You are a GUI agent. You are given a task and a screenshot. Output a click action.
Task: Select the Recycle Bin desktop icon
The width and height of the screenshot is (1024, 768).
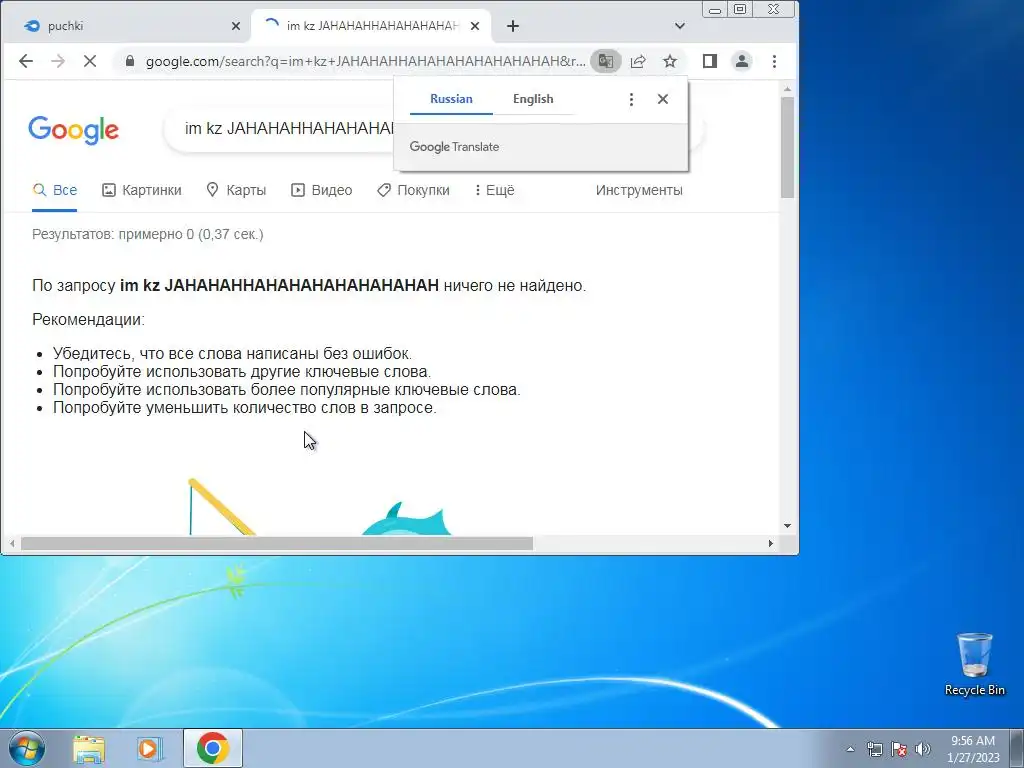tap(974, 664)
